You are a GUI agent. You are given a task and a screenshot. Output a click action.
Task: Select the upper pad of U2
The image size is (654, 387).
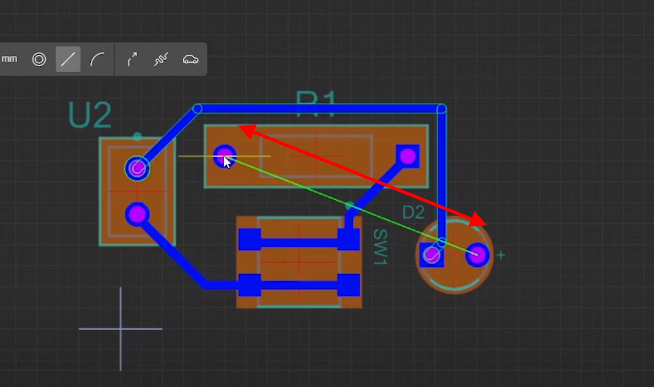[137, 168]
